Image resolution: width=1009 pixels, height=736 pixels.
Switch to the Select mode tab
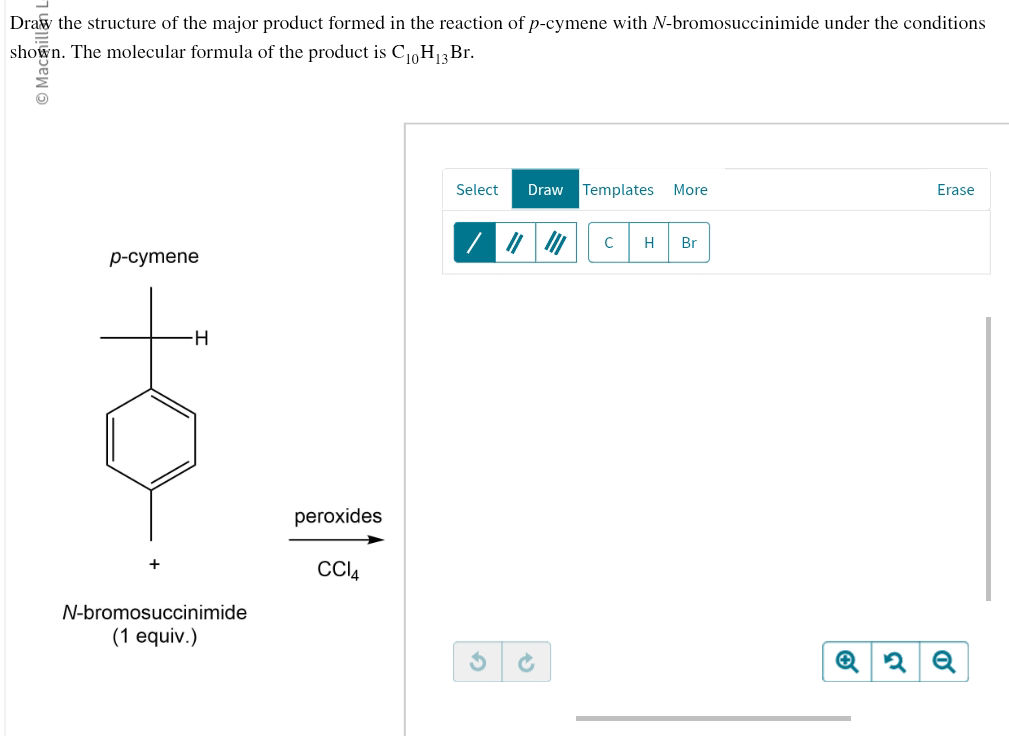(x=477, y=189)
